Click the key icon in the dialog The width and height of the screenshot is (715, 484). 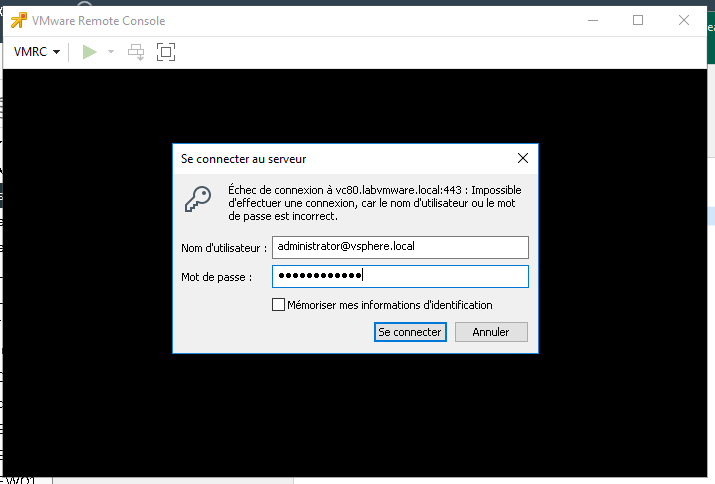click(x=198, y=199)
